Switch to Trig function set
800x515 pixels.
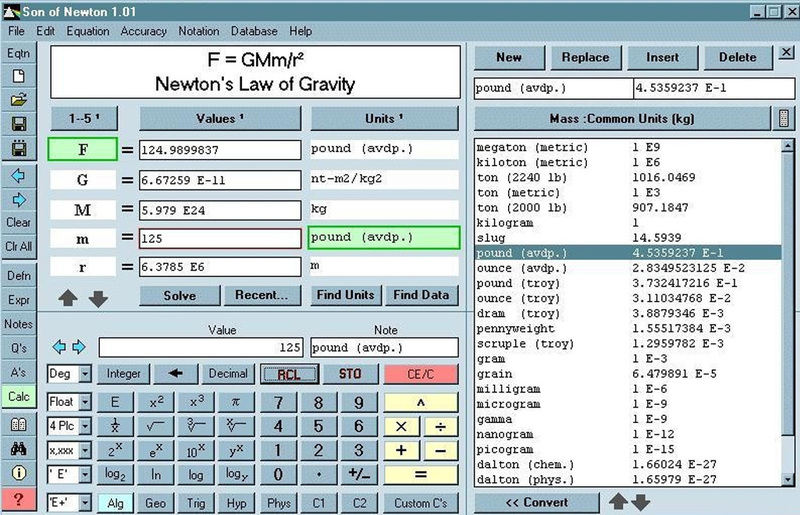196,503
